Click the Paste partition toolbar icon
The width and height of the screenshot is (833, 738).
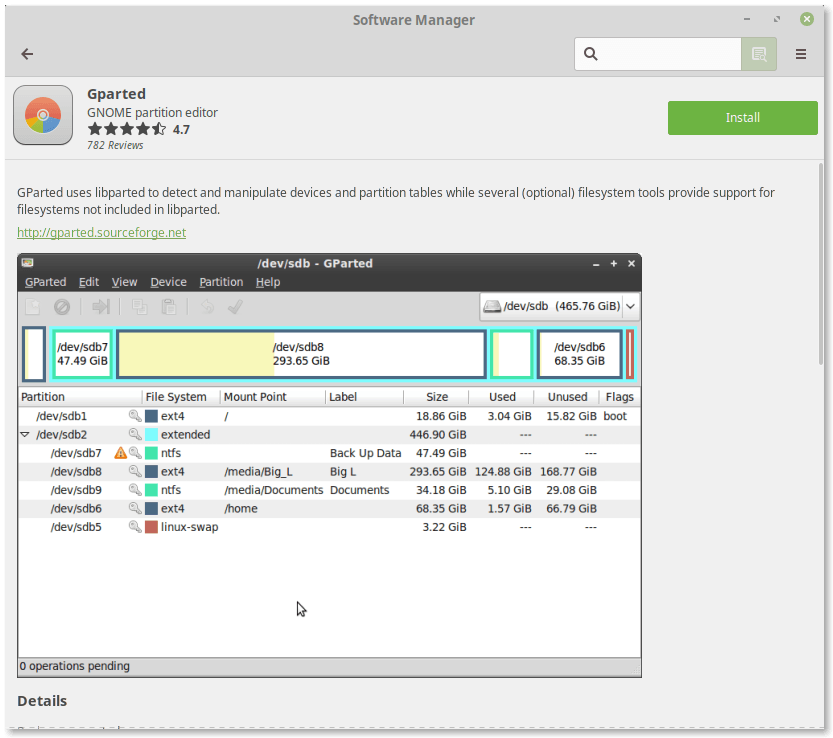[169, 307]
